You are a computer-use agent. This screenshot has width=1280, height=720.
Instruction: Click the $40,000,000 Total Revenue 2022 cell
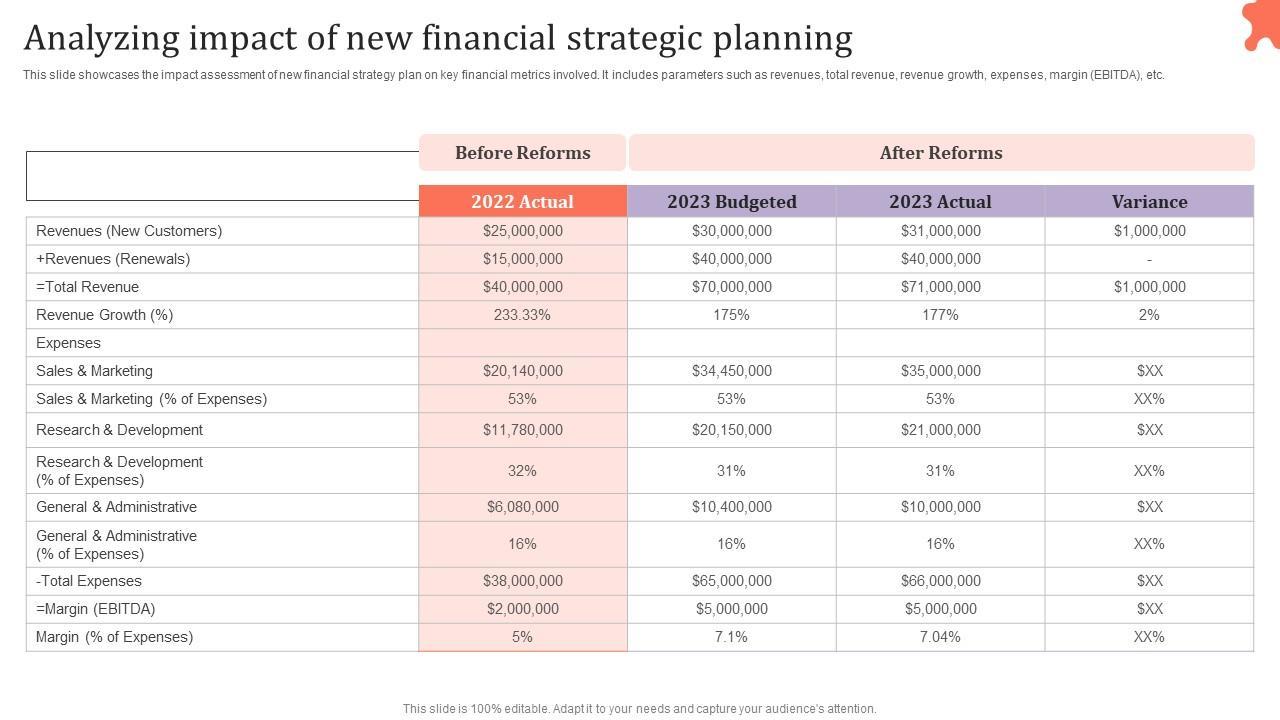pos(522,287)
